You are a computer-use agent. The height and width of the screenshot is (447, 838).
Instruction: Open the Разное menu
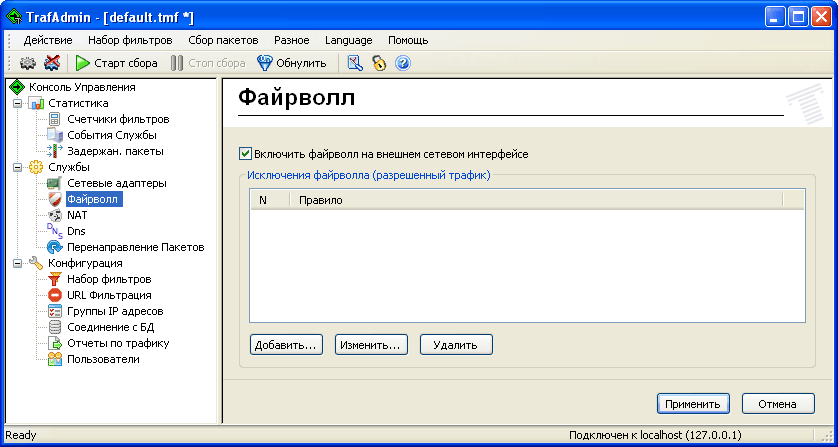[x=292, y=40]
